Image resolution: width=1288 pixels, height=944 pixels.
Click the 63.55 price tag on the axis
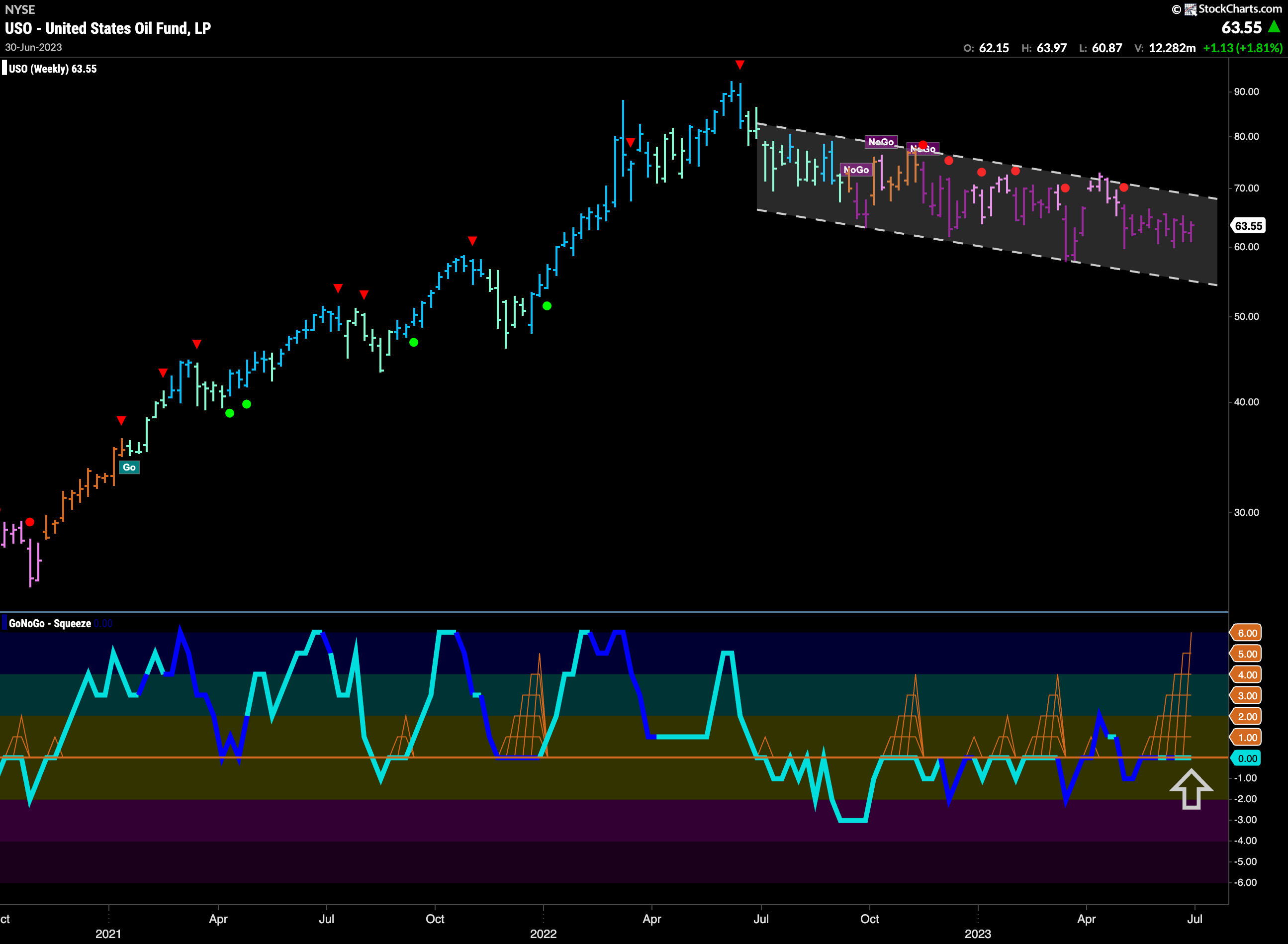[1248, 226]
